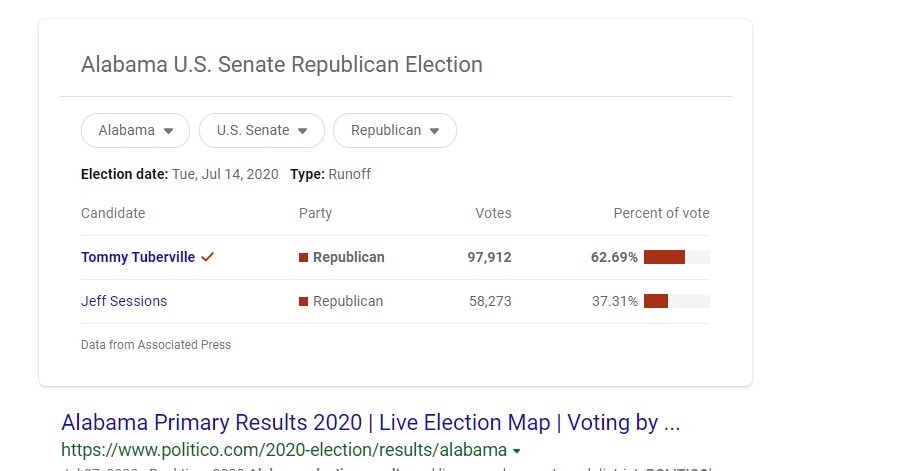Viewport: 917px width, 471px height.
Task: Click the Party column header
Action: (315, 213)
